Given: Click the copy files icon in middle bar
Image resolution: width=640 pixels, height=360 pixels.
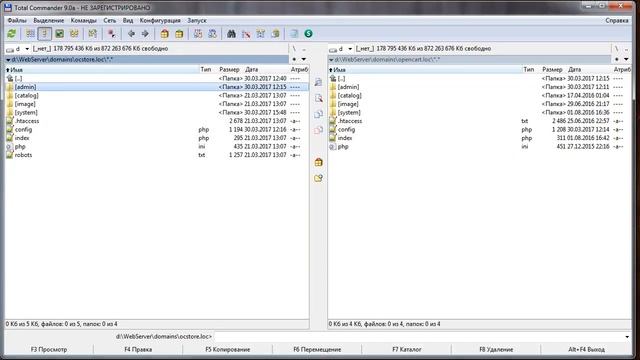Looking at the screenshot, I should (318, 114).
